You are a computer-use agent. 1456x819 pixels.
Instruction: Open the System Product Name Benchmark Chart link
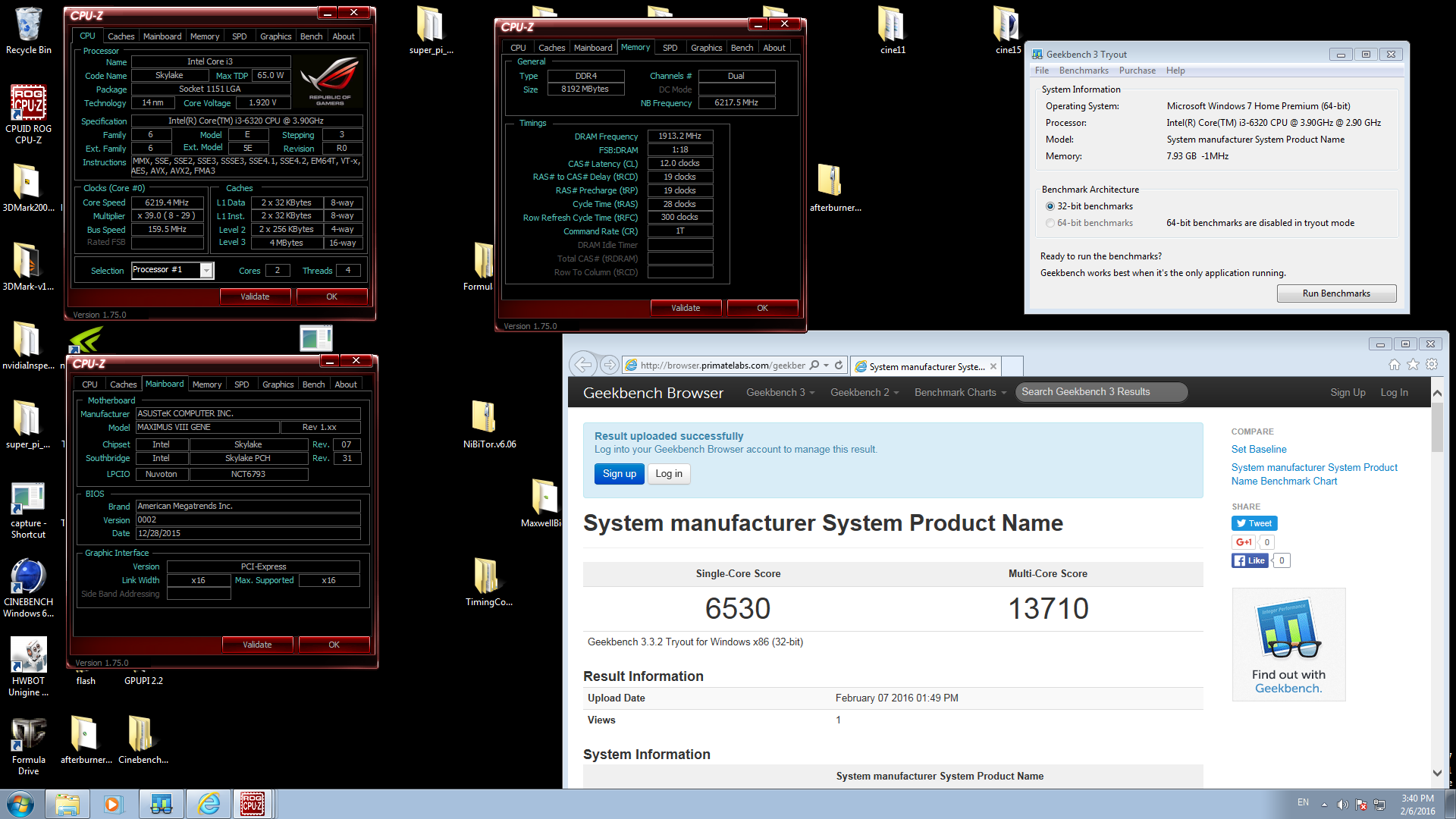[1313, 475]
